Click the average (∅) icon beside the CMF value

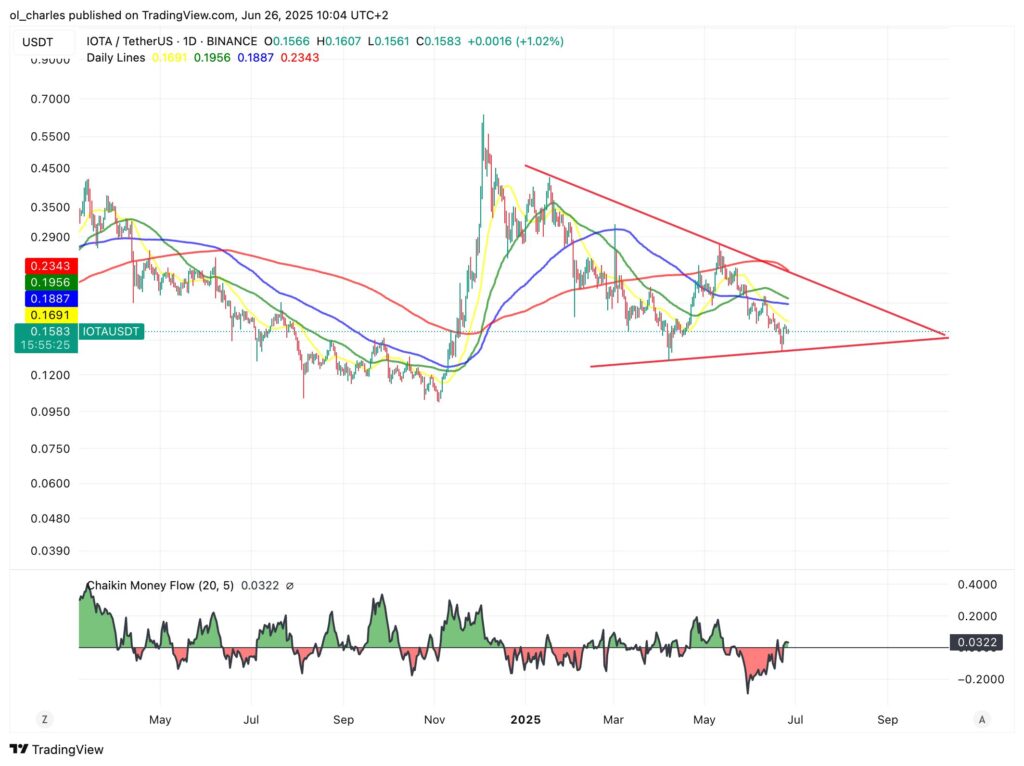tap(289, 585)
